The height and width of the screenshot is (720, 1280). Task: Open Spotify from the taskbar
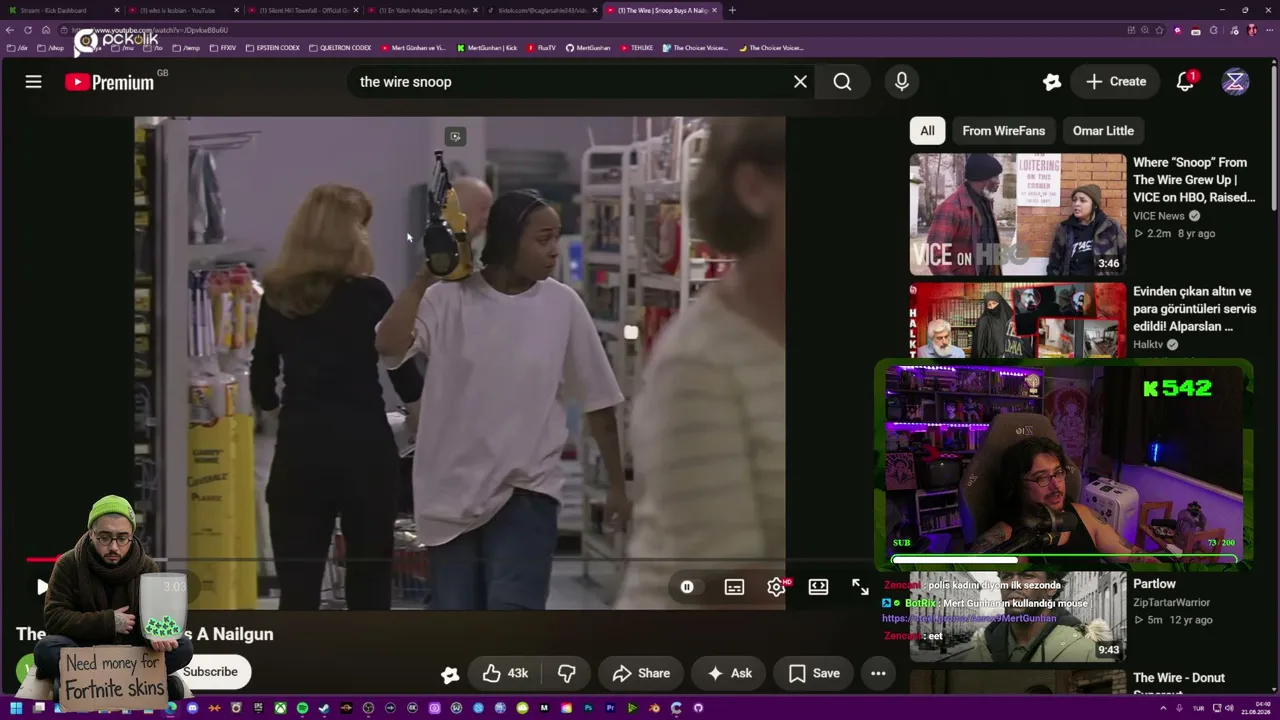302,708
